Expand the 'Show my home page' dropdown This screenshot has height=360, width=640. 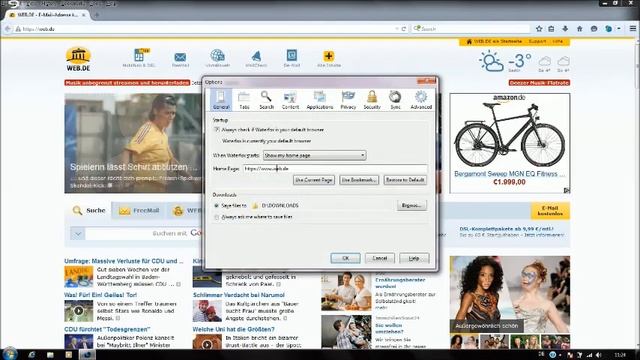tap(314, 155)
